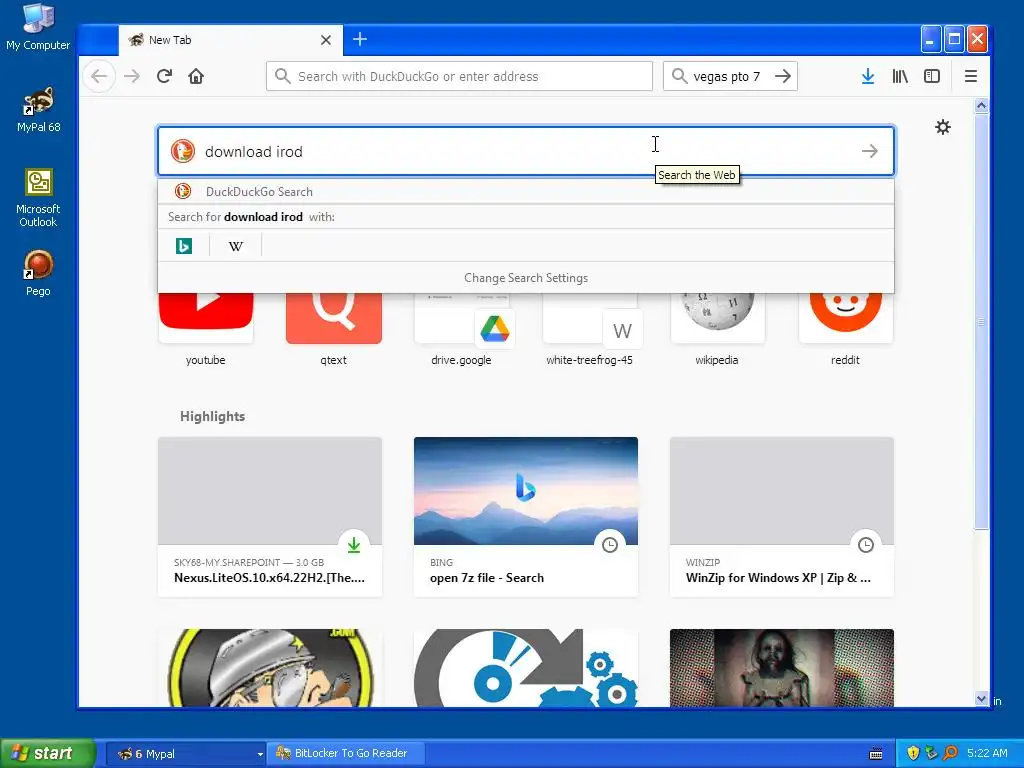Click the Forward navigation arrow
The image size is (1024, 768).
132,76
